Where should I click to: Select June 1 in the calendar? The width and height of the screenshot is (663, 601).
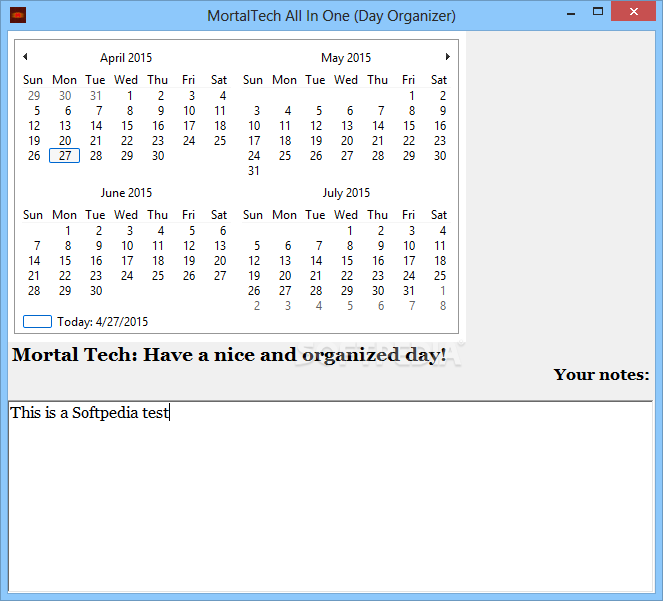pos(68,231)
